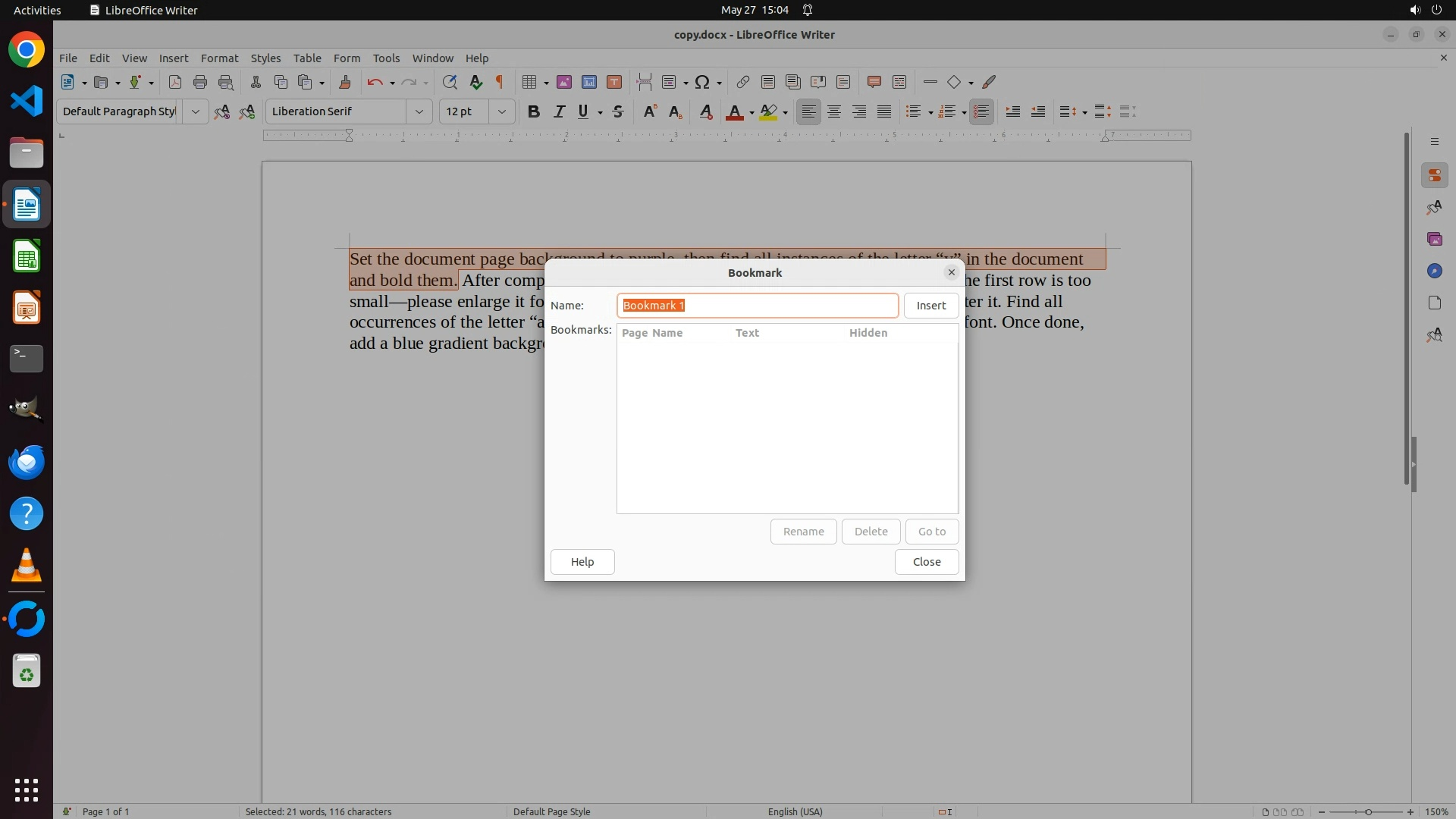Toggle Justified alignment button
Screen dimensions: 1456x819
click(x=884, y=111)
